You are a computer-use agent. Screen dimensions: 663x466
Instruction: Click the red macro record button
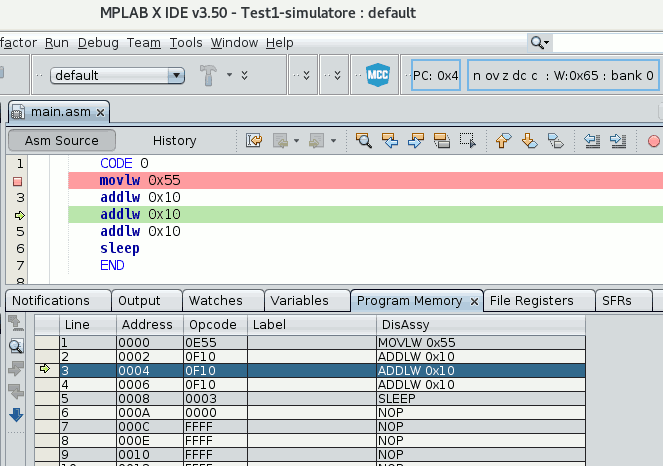(653, 141)
